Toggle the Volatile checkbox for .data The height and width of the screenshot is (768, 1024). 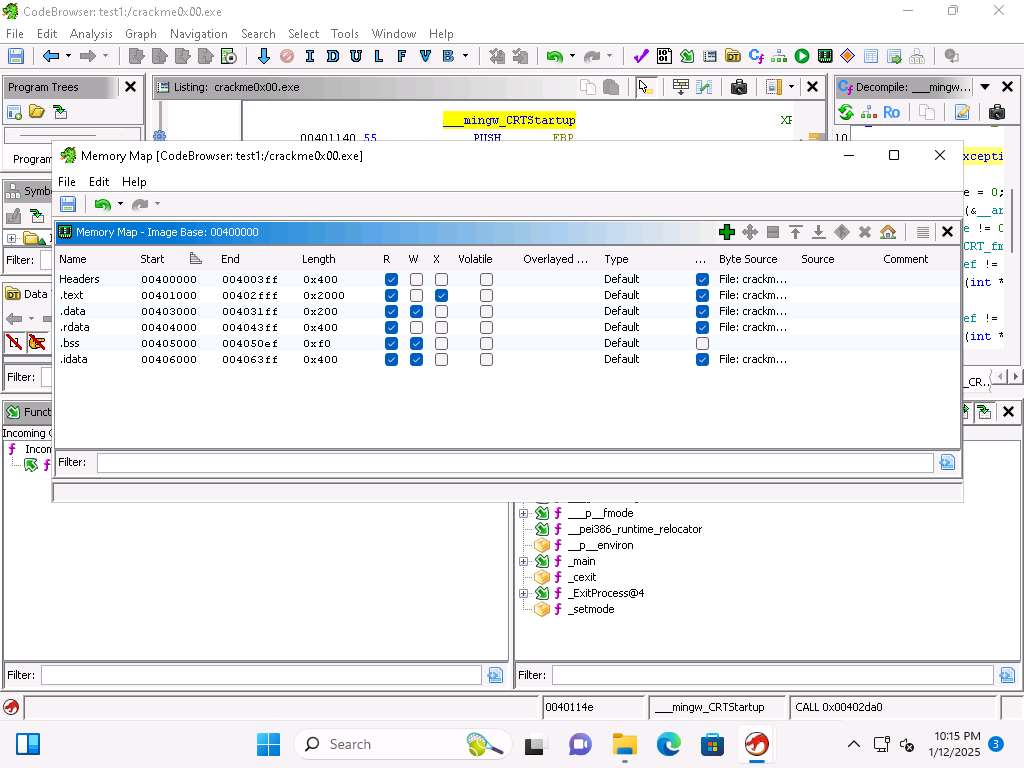(486, 311)
